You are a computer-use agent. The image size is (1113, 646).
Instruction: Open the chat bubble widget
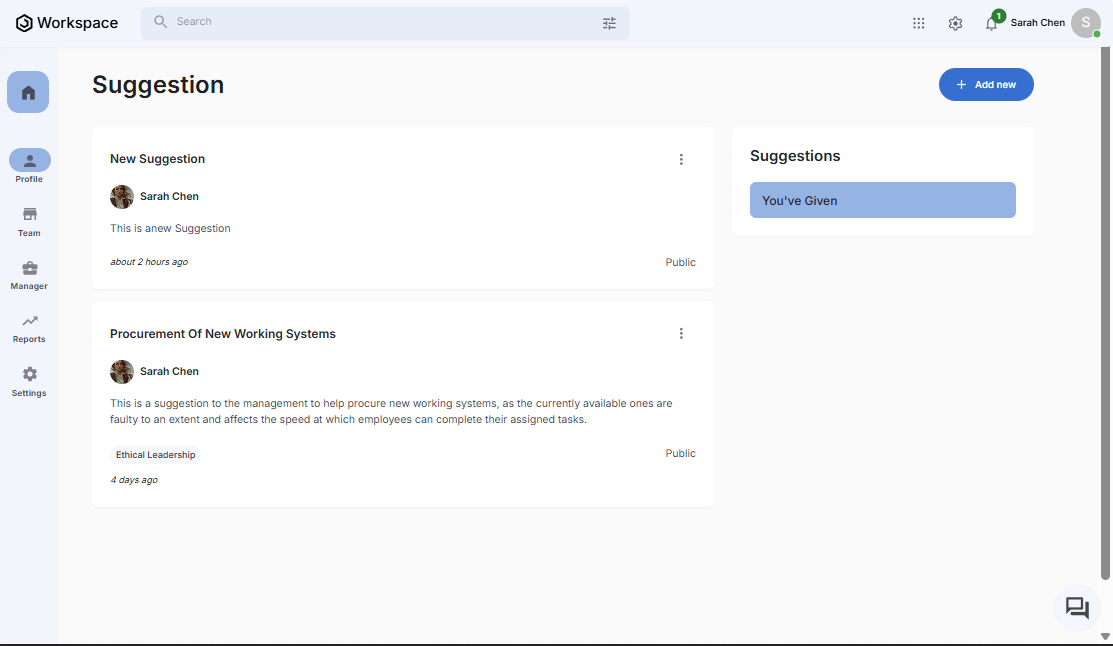pos(1077,608)
